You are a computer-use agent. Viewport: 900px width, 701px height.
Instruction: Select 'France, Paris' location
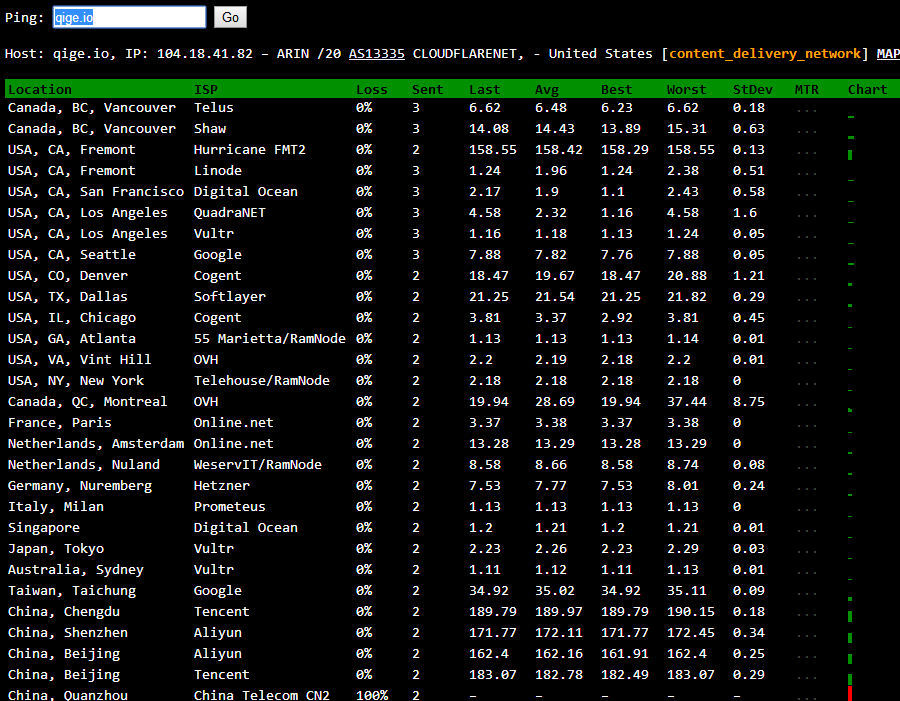(60, 423)
